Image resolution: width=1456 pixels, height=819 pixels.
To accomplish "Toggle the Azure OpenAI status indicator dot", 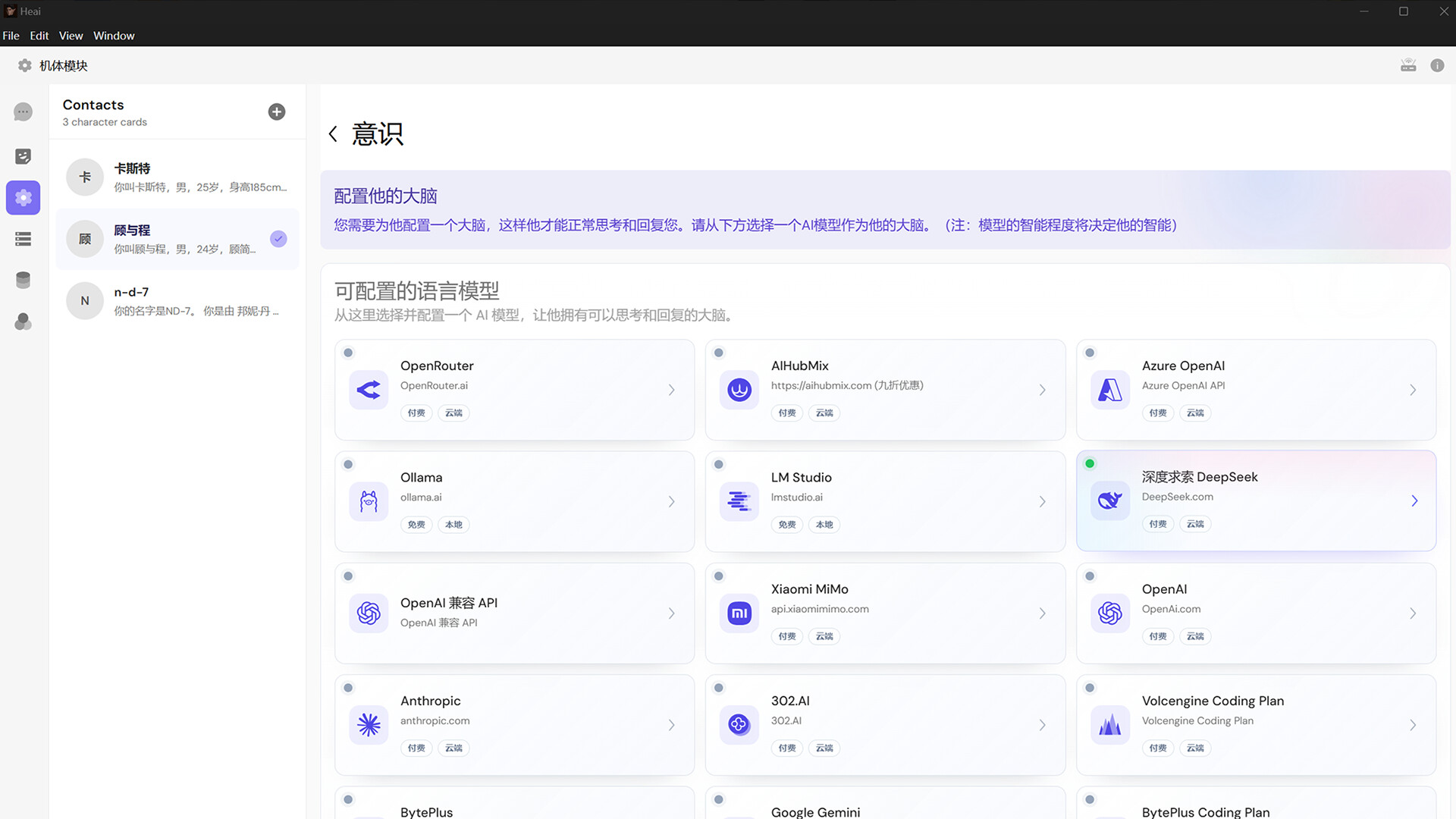I will (1090, 353).
